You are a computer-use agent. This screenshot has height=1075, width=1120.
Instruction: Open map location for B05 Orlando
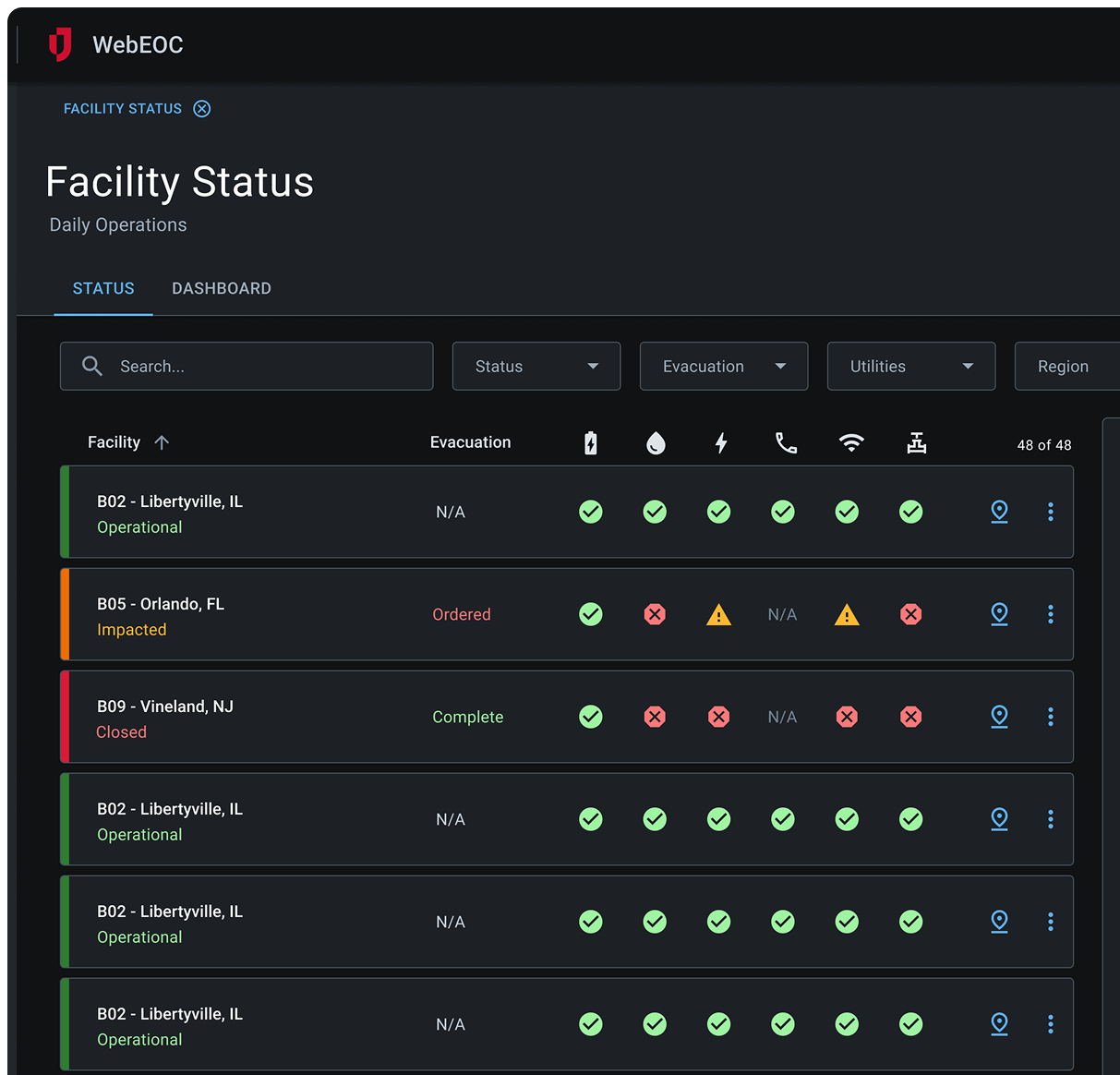click(x=999, y=614)
